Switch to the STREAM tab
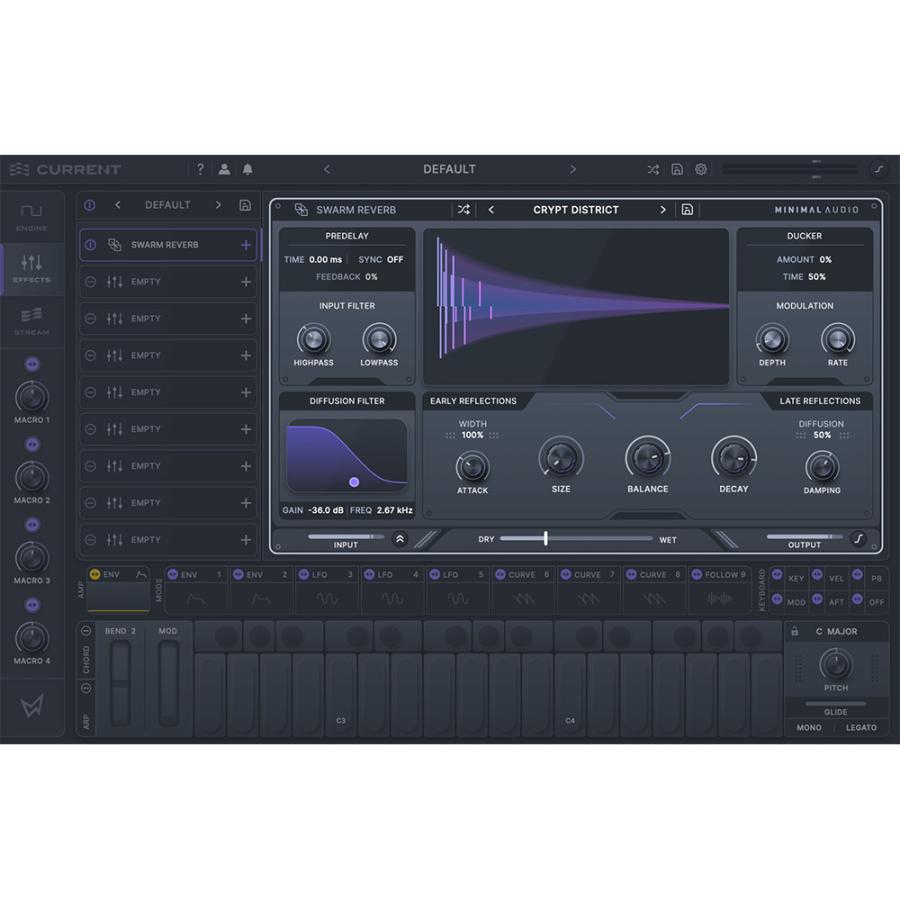900x900 pixels. 32,321
